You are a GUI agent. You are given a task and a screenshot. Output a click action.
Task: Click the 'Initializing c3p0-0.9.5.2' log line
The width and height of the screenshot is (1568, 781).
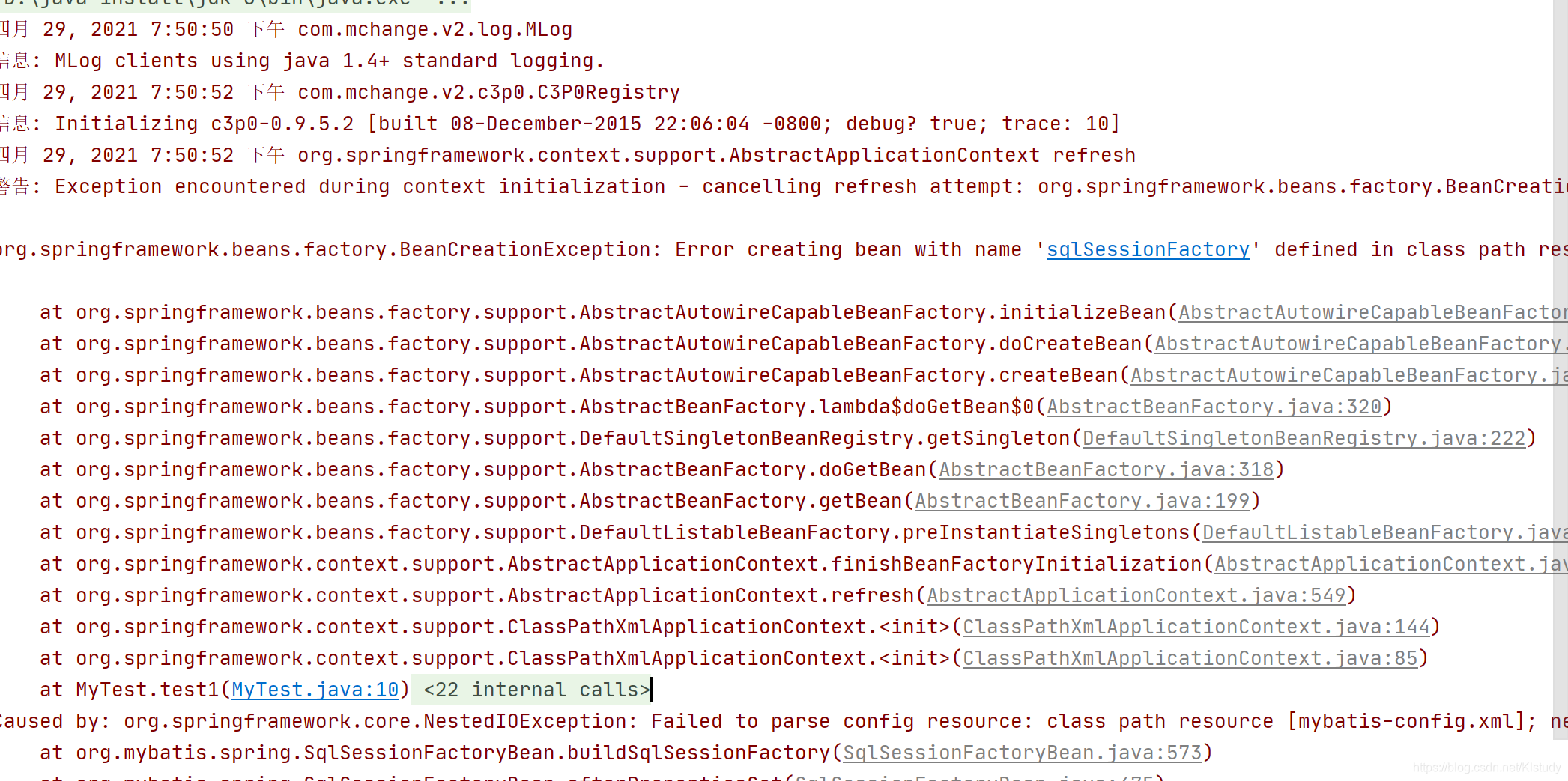coord(560,124)
